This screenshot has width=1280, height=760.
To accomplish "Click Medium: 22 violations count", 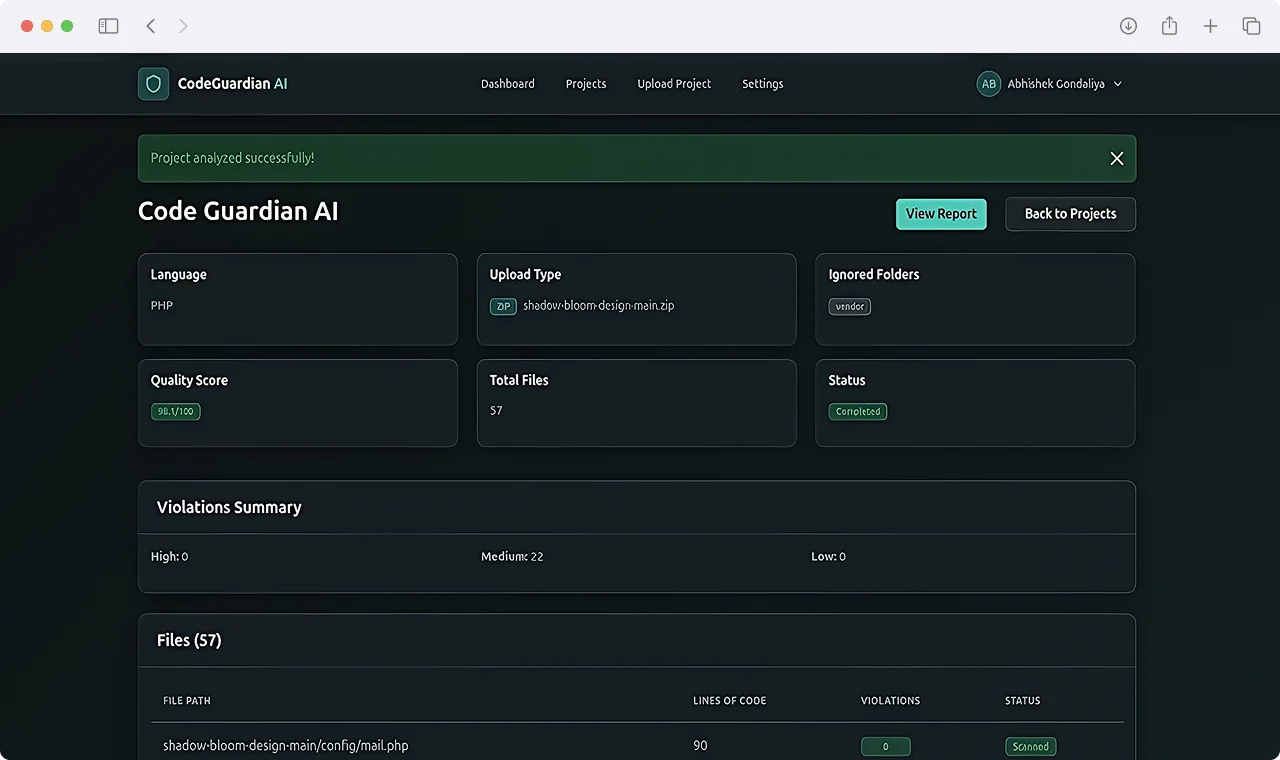I will pyautogui.click(x=512, y=556).
